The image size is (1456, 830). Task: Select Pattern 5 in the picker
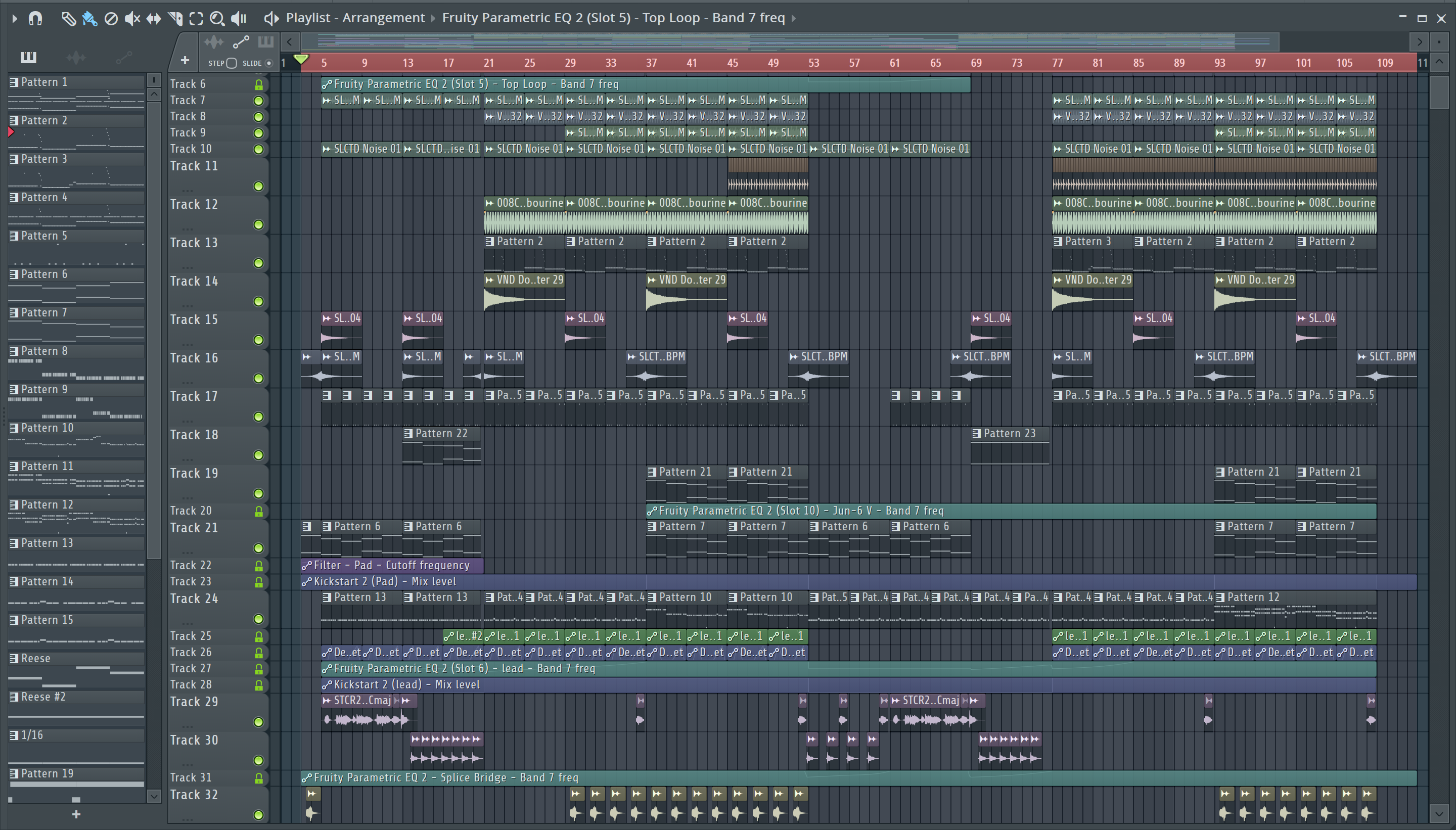point(76,236)
